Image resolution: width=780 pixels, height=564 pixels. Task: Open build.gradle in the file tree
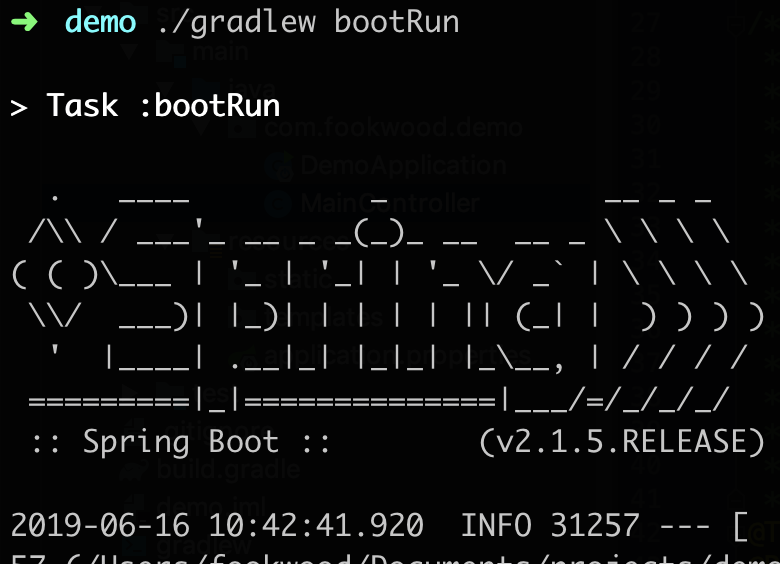[x=228, y=468]
